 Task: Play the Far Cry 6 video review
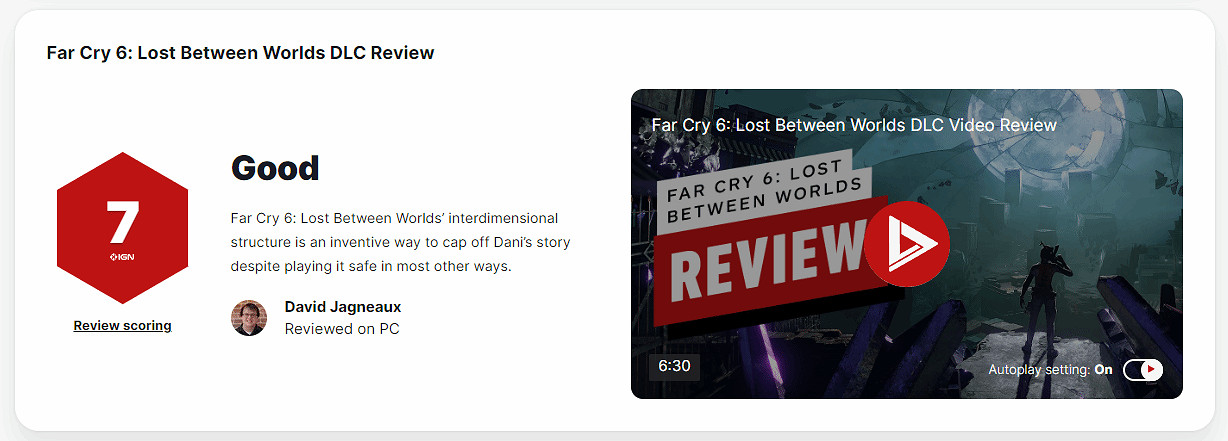908,245
